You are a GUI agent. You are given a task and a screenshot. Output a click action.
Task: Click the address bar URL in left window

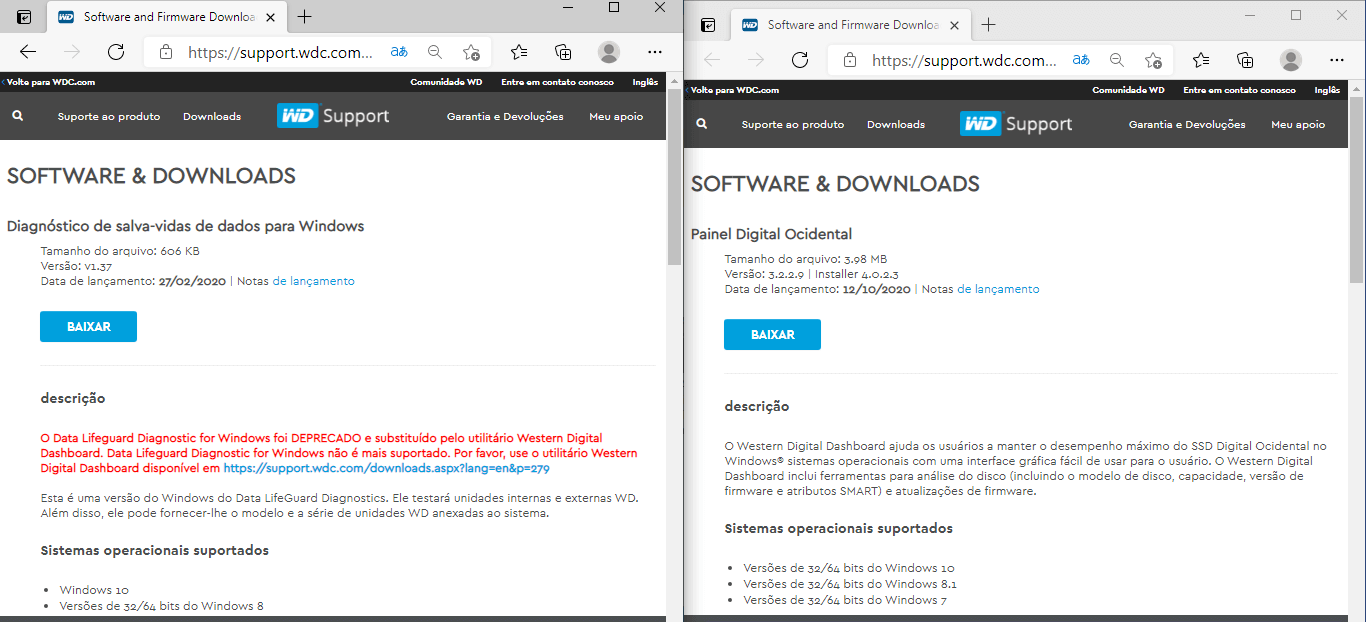[x=281, y=53]
